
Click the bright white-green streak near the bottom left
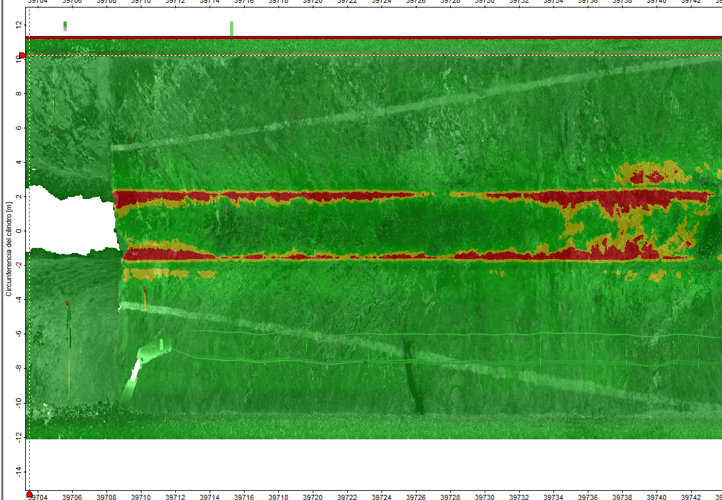(134, 378)
